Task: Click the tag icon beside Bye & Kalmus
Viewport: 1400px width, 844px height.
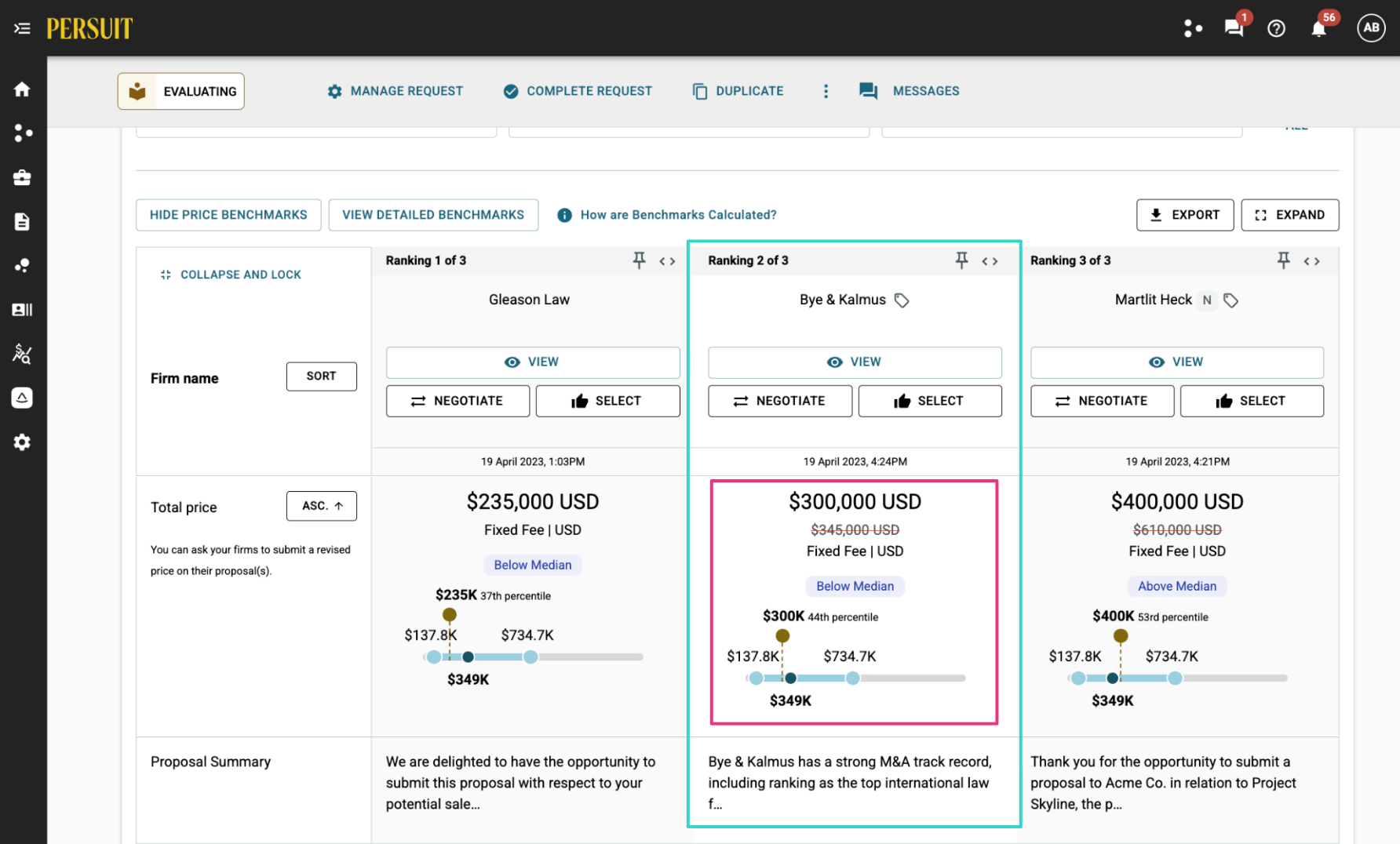Action: point(902,300)
